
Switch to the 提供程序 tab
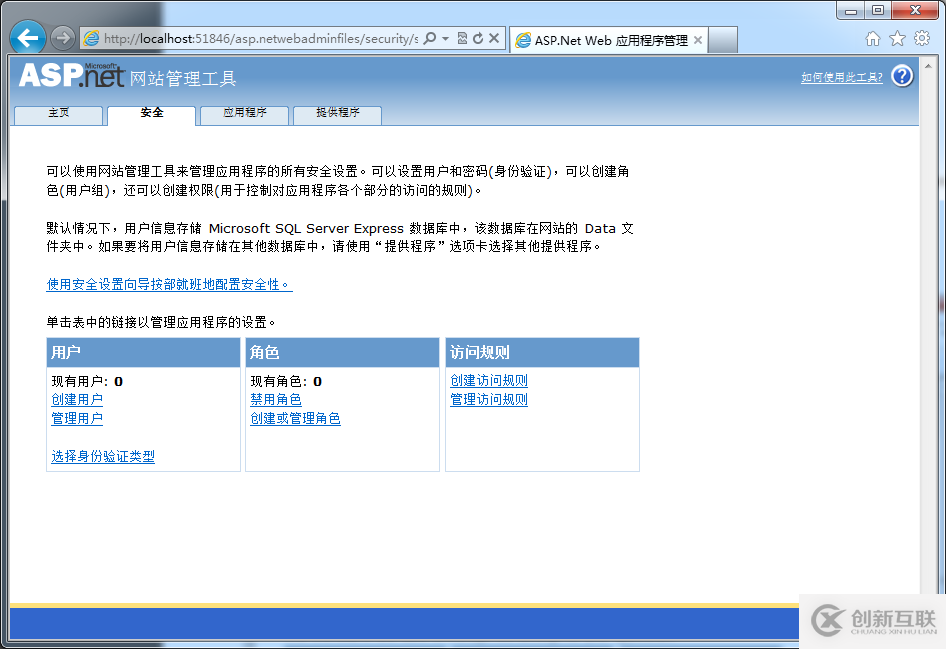pyautogui.click(x=337, y=115)
